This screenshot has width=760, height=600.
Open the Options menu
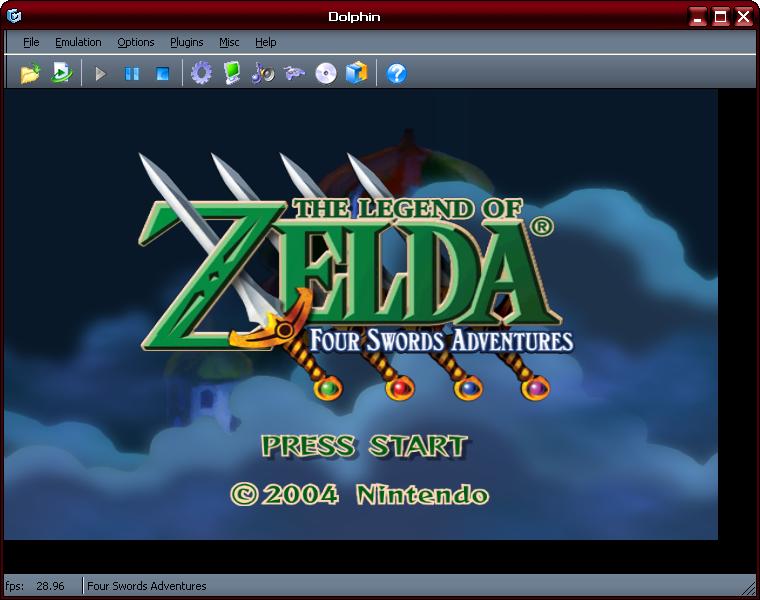[136, 42]
